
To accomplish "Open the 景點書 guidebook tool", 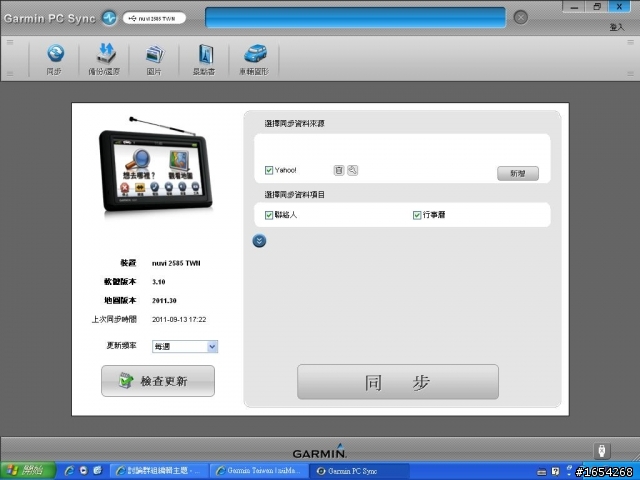I will pyautogui.click(x=204, y=60).
